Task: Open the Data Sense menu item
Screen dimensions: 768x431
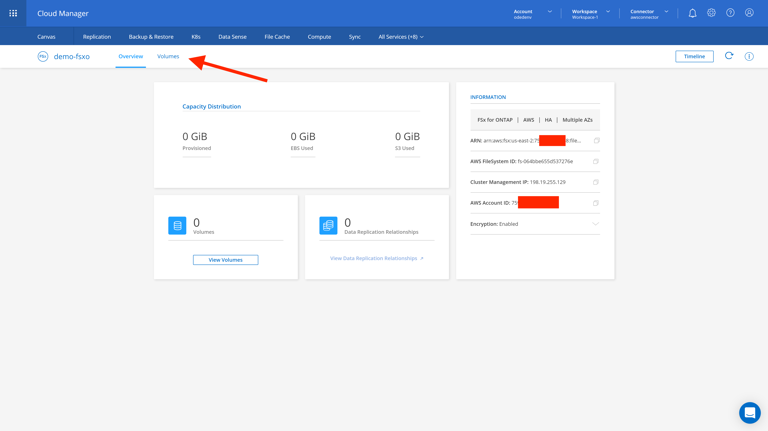Action: point(232,37)
